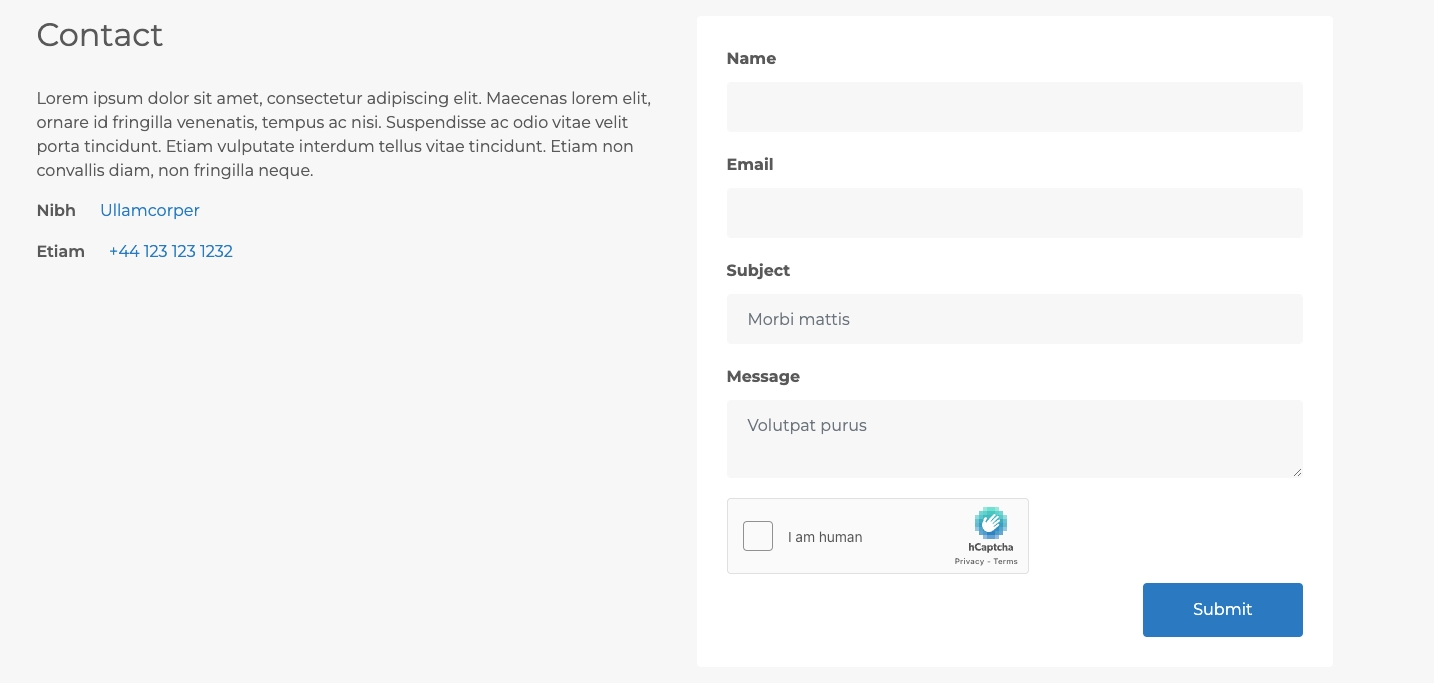The height and width of the screenshot is (683, 1434).
Task: Click the Subject field label
Action: coord(758,270)
